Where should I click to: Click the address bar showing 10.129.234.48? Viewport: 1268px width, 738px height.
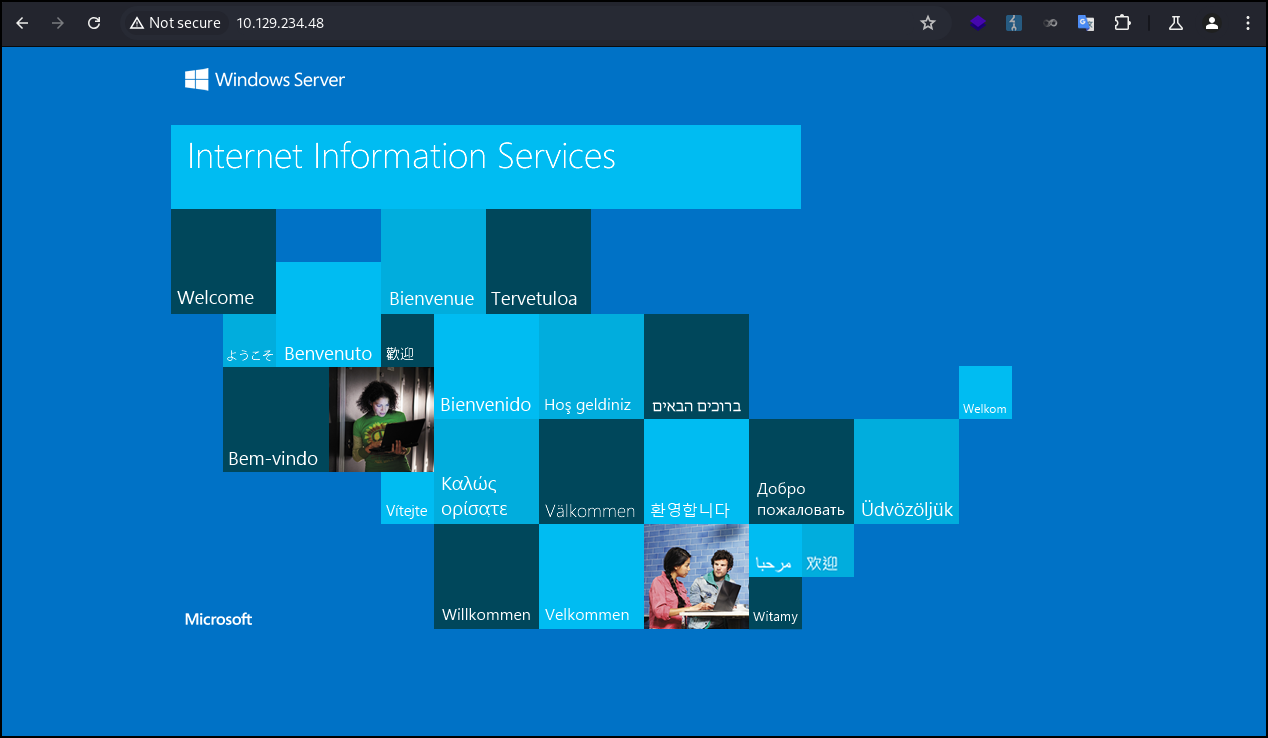coord(500,23)
